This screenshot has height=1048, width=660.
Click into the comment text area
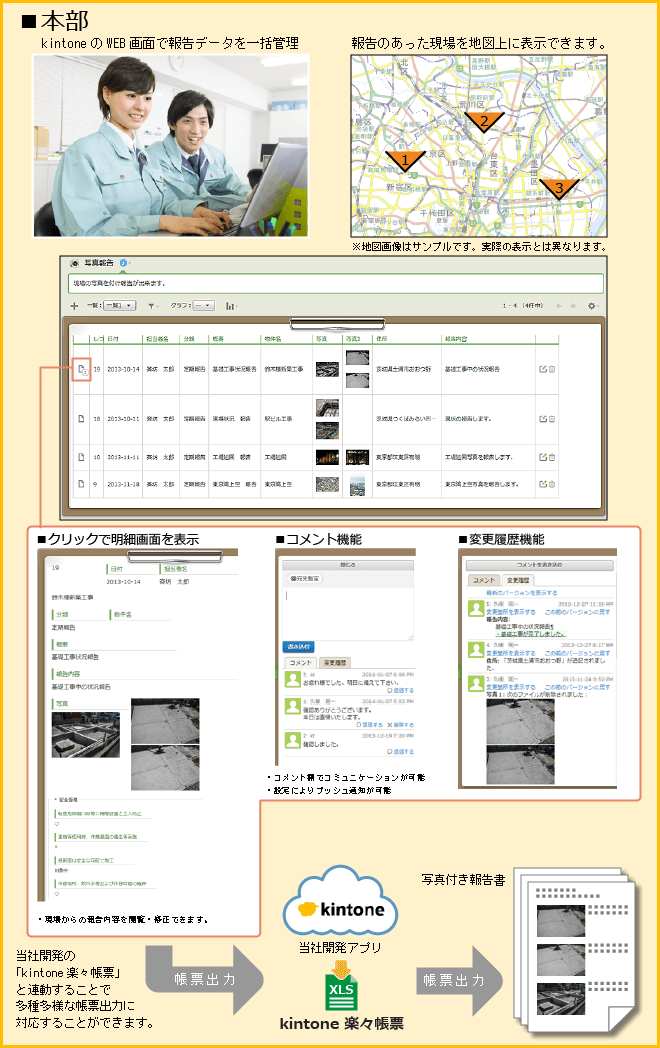coord(348,613)
